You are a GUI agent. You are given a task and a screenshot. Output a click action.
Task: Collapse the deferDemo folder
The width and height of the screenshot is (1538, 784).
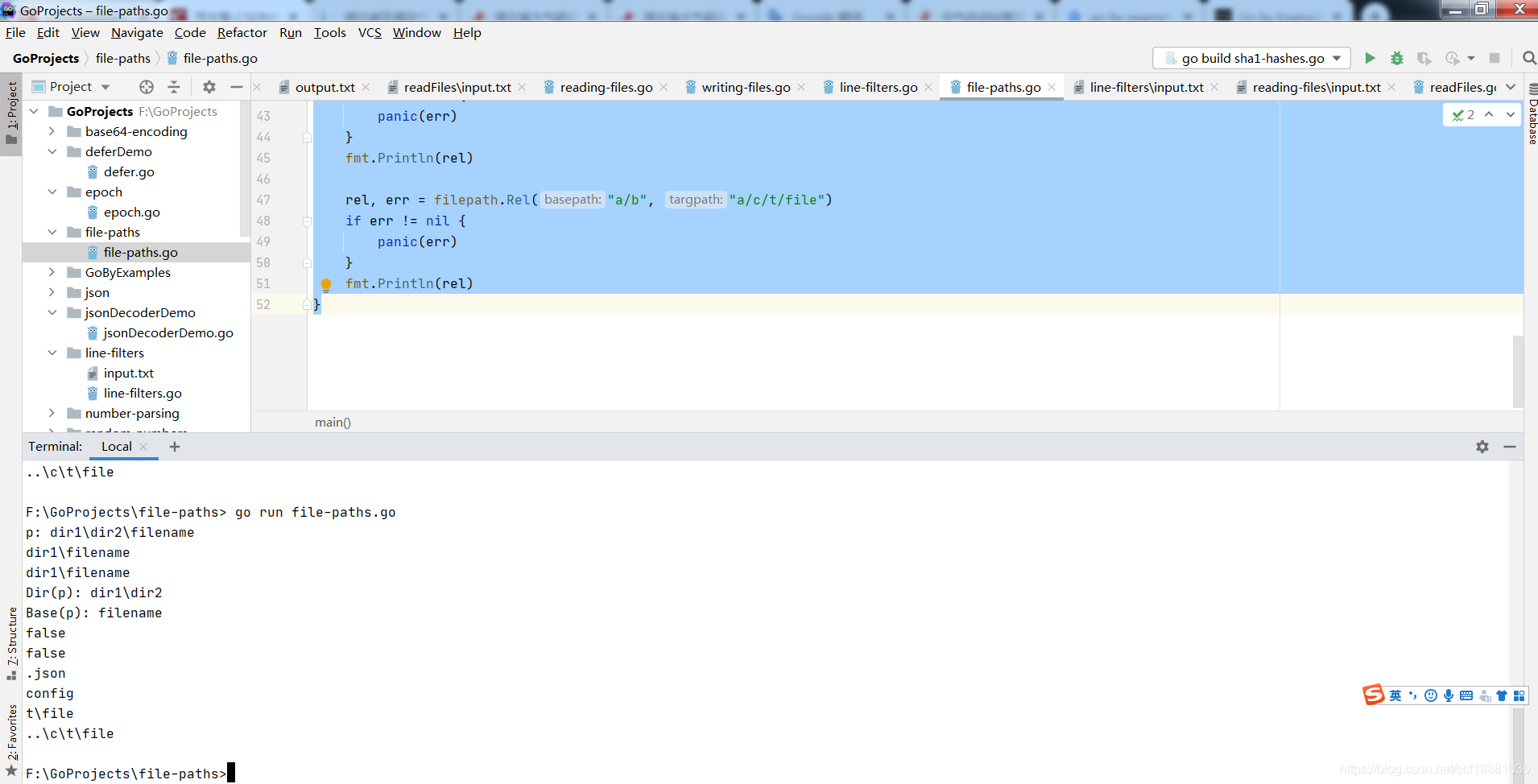coord(52,151)
